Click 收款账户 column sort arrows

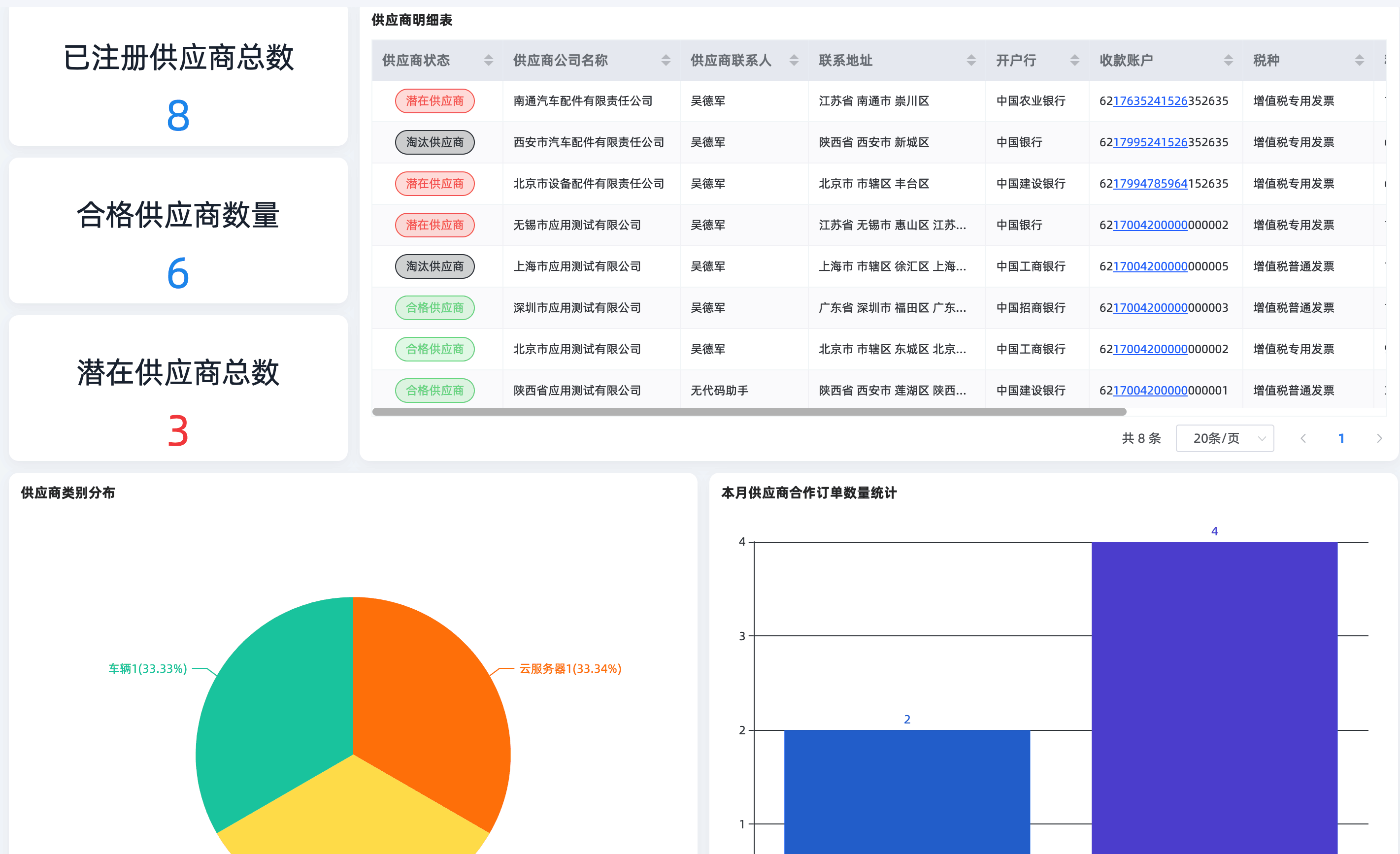click(x=1228, y=60)
